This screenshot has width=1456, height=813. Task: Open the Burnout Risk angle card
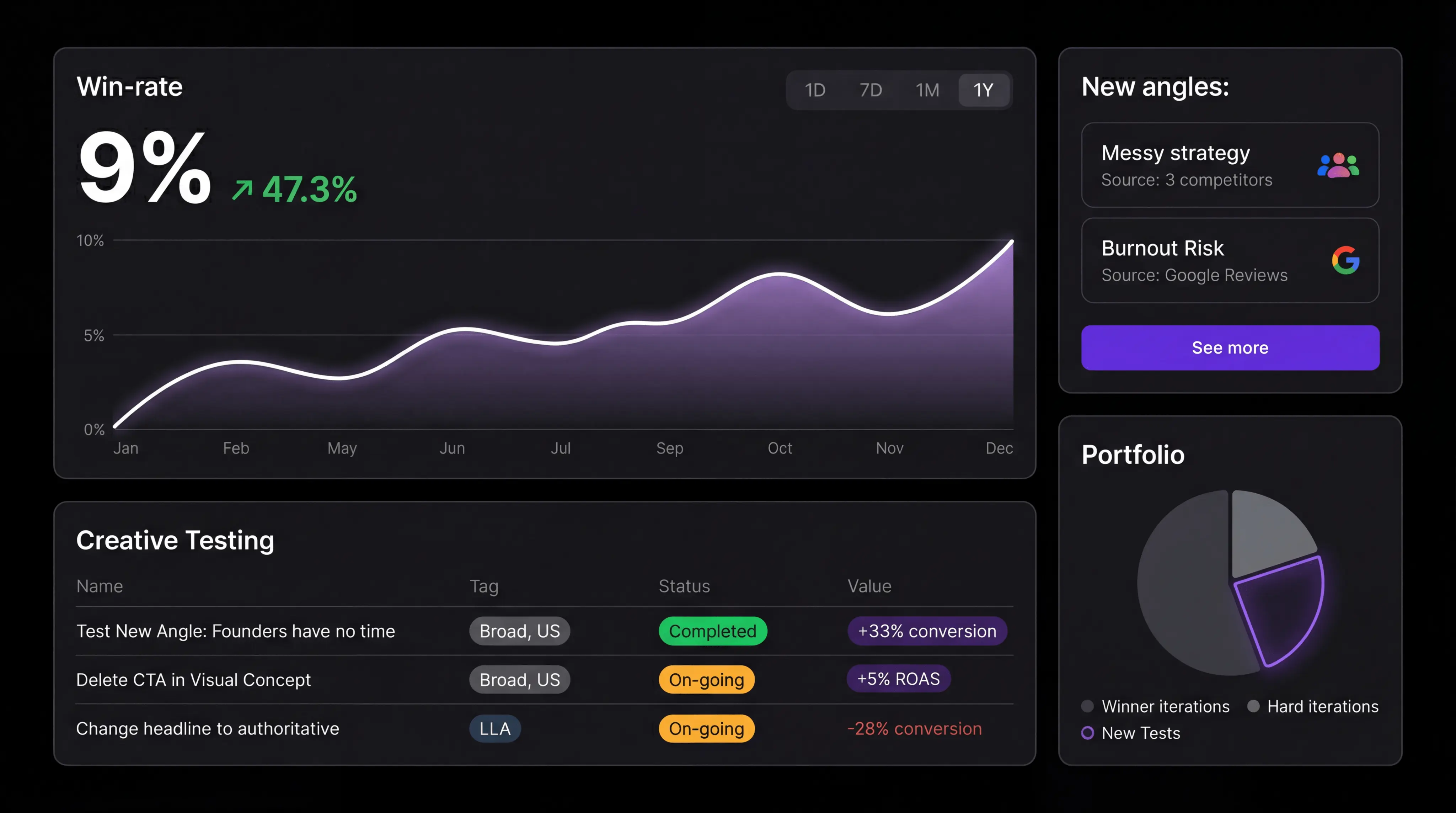click(x=1187, y=260)
